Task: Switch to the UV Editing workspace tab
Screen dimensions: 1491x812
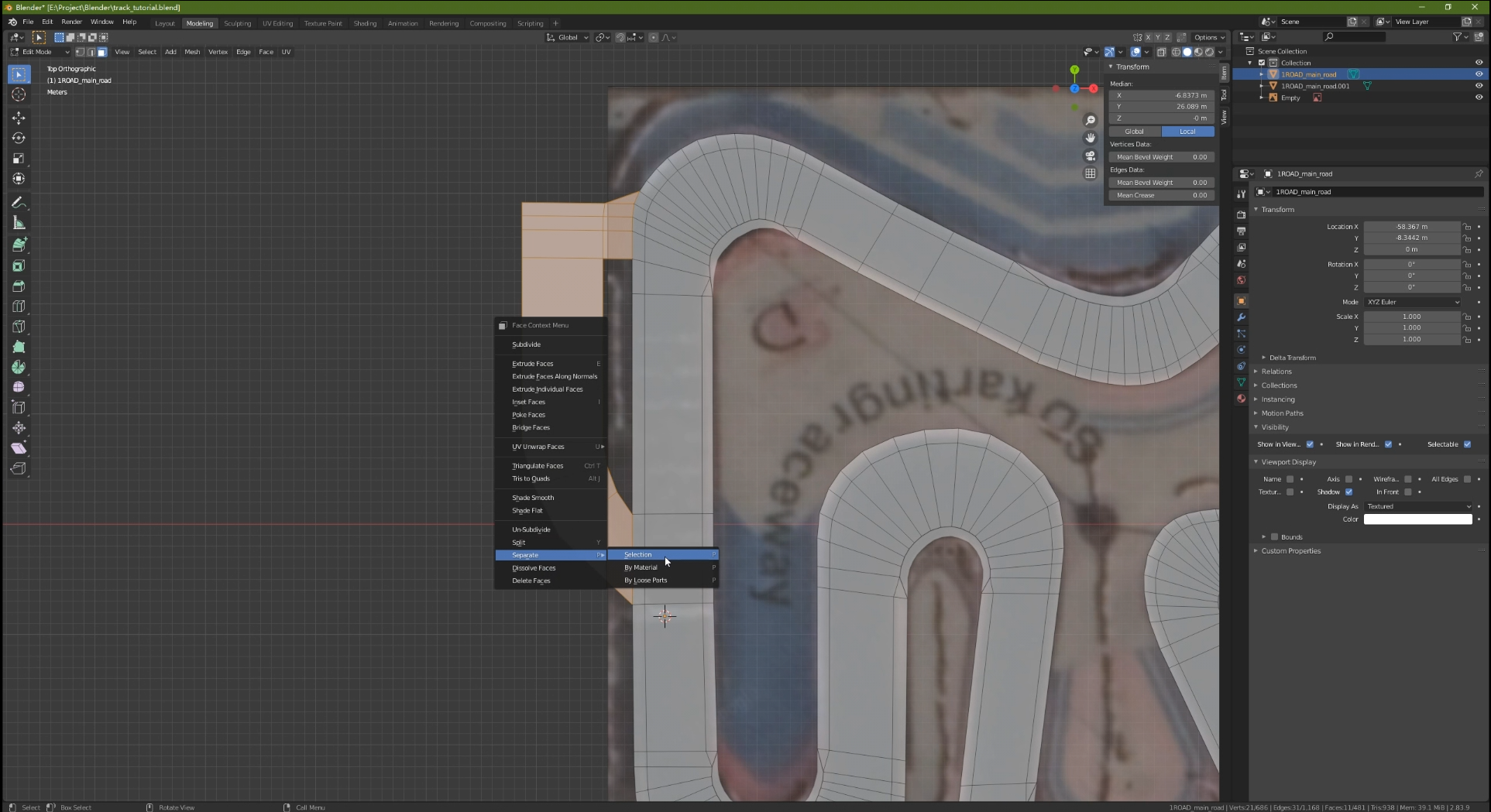Action: [277, 23]
